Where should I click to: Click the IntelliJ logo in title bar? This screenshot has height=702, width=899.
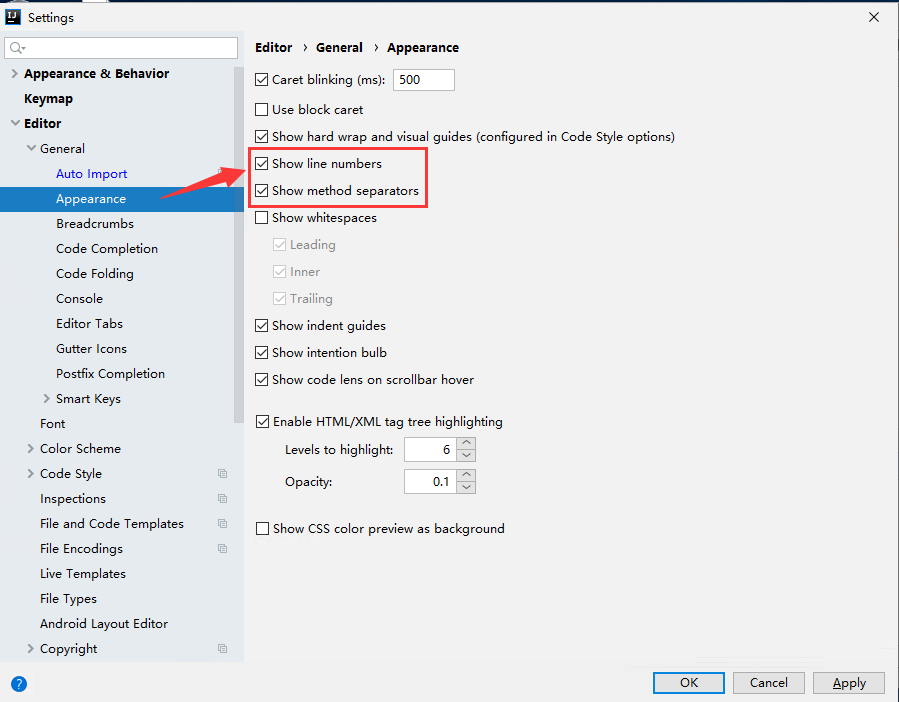point(13,17)
